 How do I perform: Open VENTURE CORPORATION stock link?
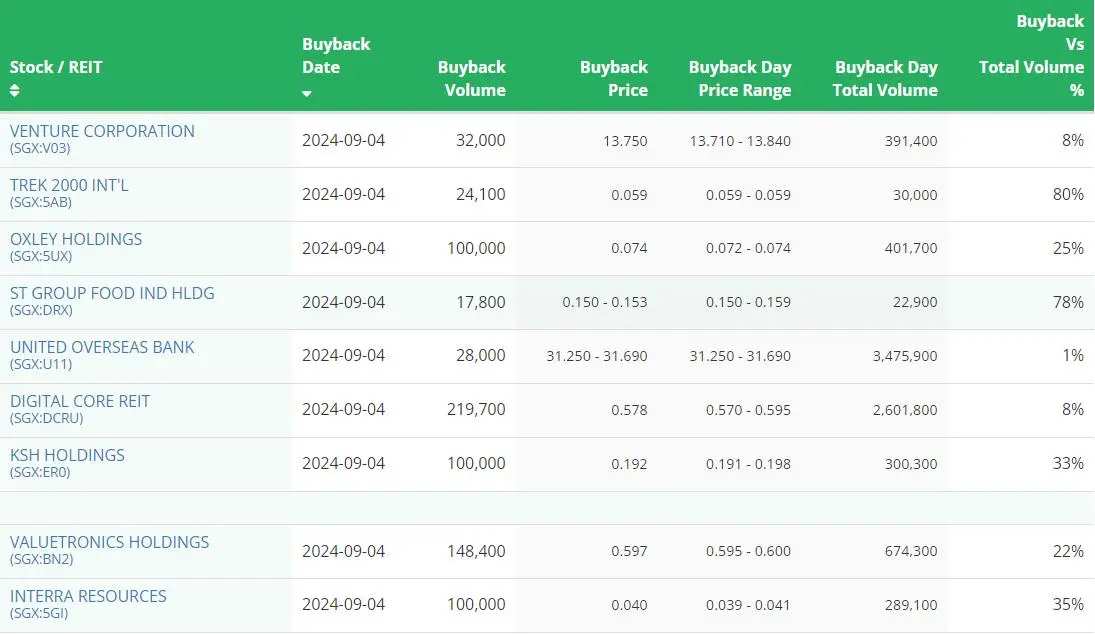tap(102, 131)
